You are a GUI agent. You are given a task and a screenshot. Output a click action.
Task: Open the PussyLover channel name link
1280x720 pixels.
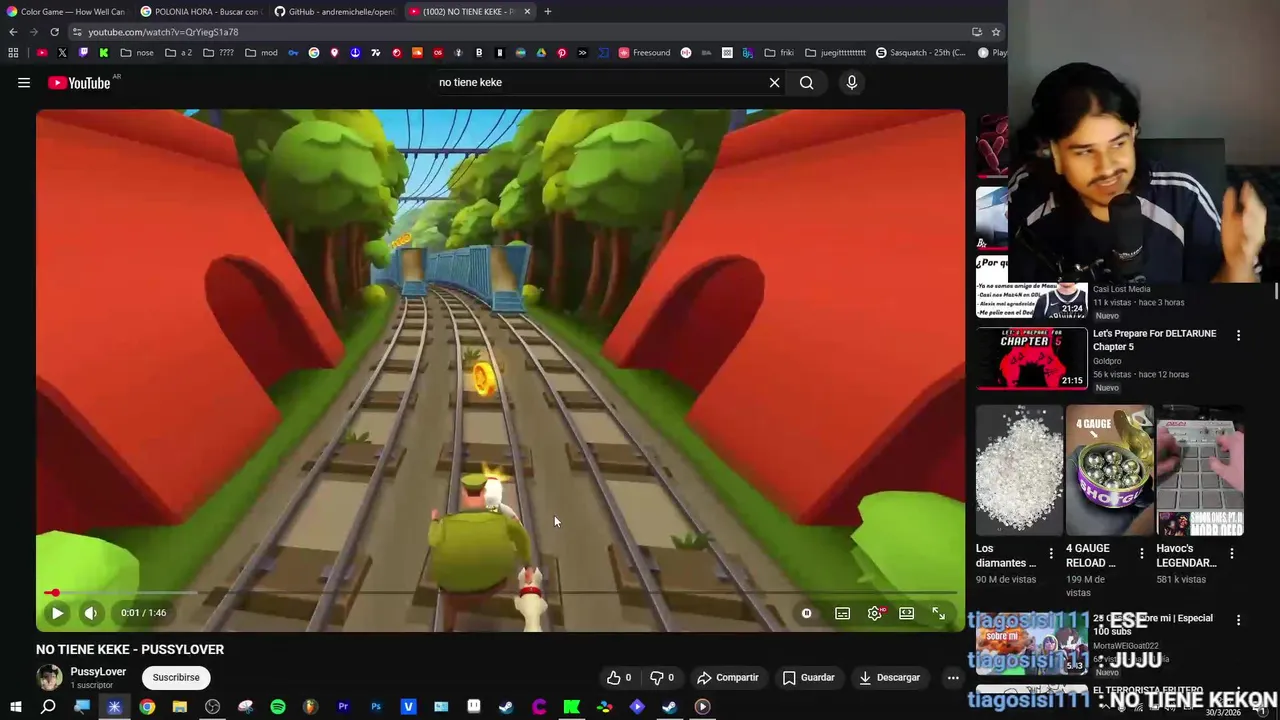pos(98,672)
